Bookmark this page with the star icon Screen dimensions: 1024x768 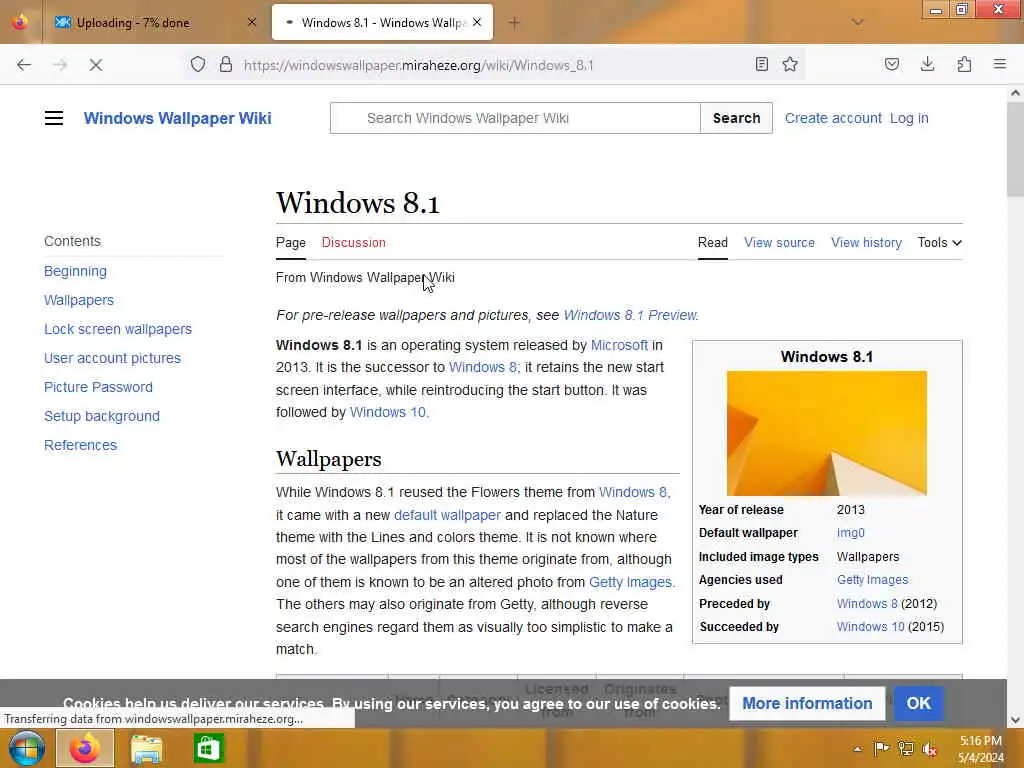[790, 64]
